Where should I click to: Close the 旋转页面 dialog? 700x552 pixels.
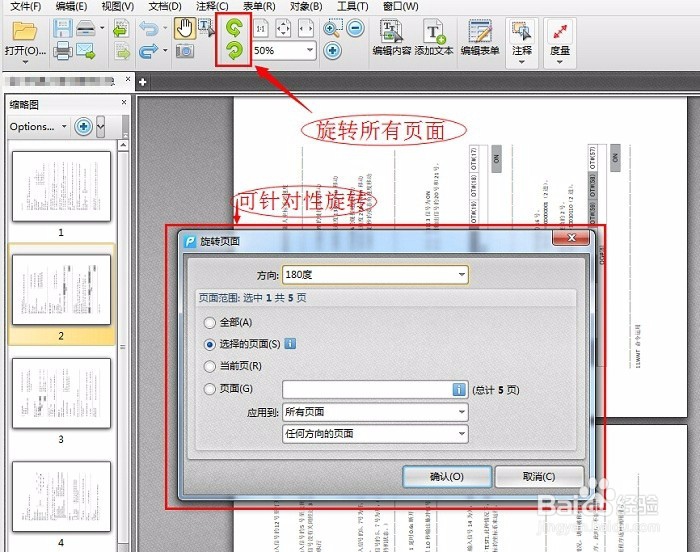tap(571, 238)
